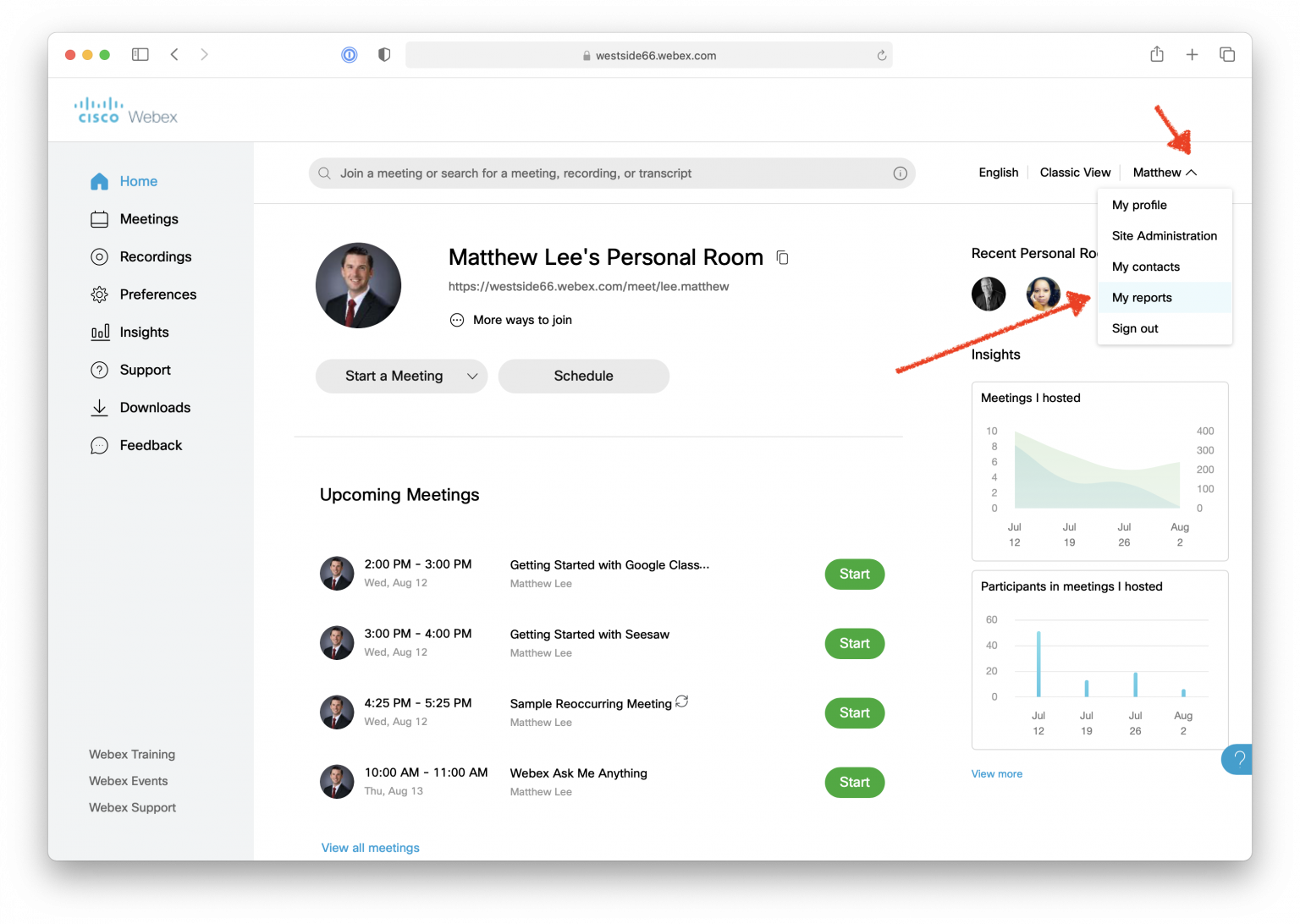Select My reports from the menu

(x=1142, y=297)
